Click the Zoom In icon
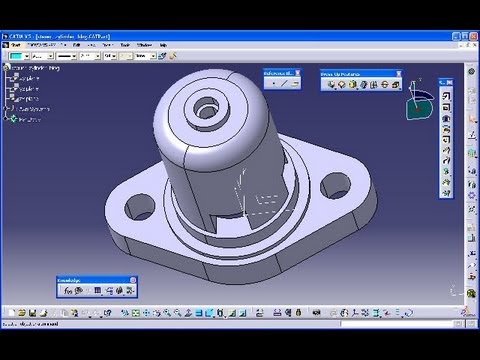The image size is (480, 360). pos(168,313)
